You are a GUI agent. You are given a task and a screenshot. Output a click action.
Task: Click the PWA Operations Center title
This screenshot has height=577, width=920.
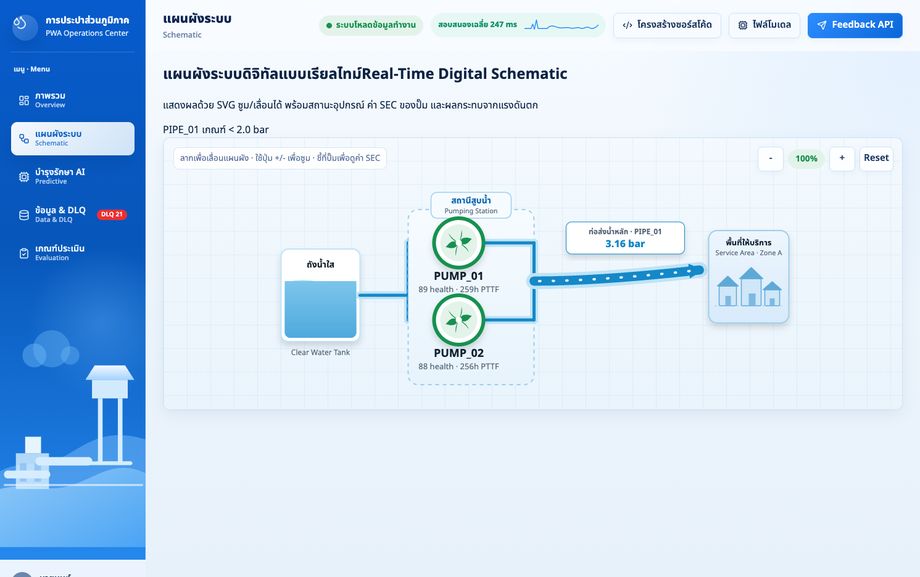point(87,33)
